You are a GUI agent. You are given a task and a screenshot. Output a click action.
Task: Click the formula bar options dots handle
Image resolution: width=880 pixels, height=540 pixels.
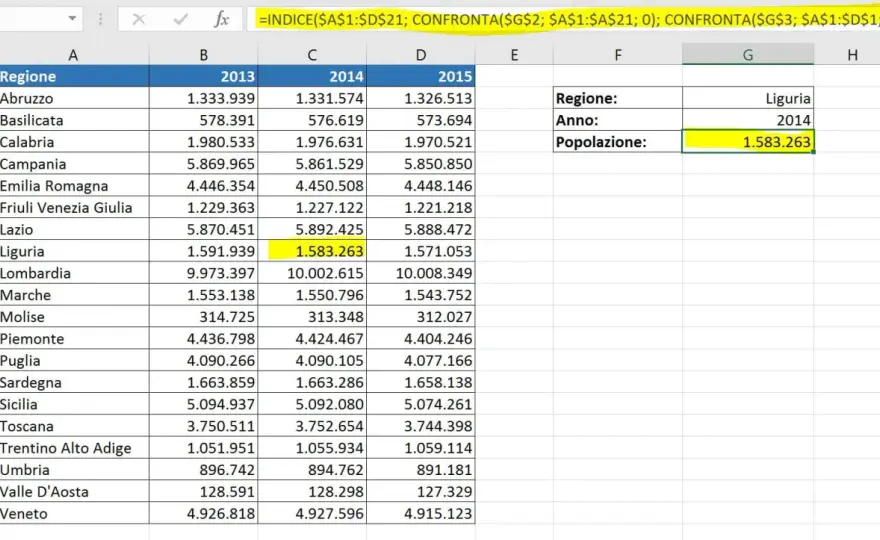(x=100, y=20)
